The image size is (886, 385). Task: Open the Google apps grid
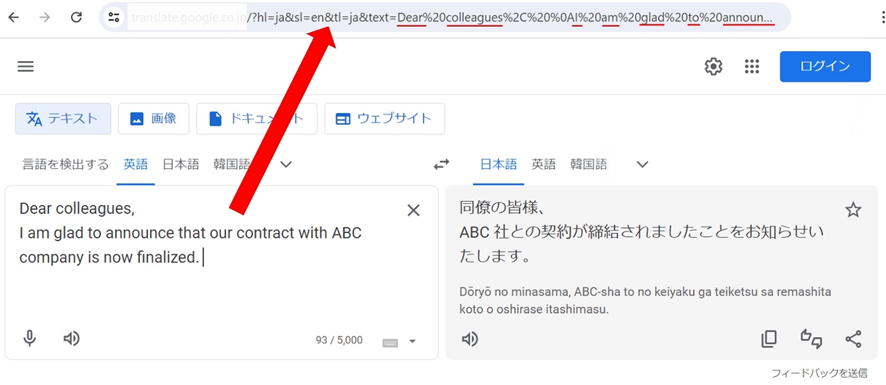[x=752, y=67]
